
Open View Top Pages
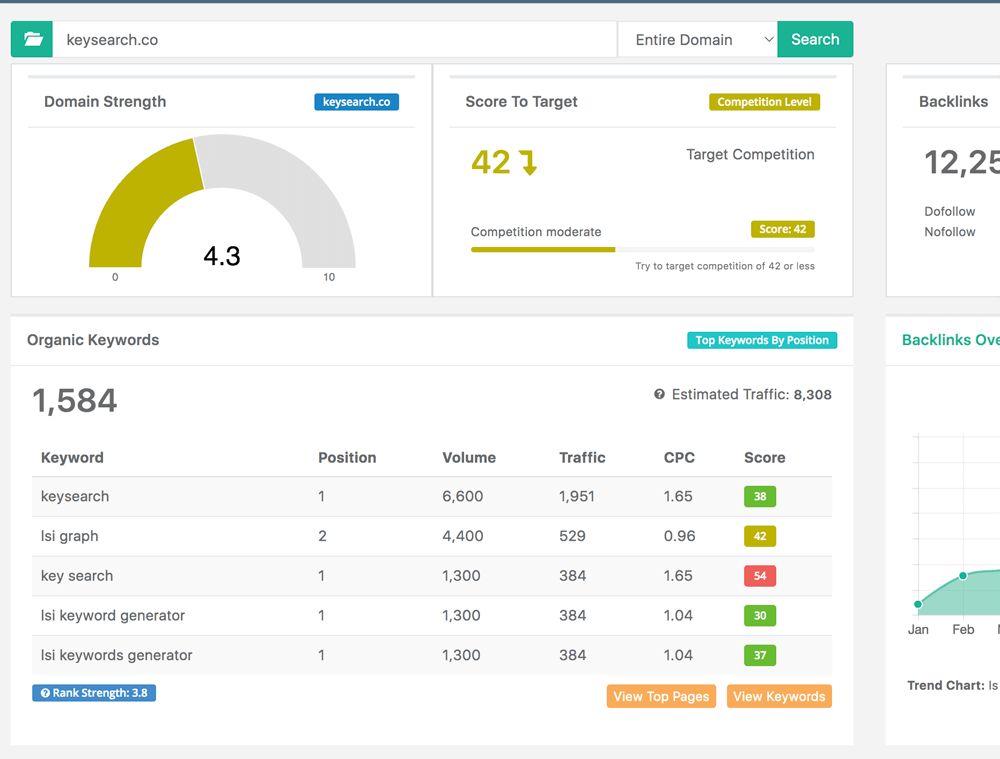pyautogui.click(x=661, y=696)
